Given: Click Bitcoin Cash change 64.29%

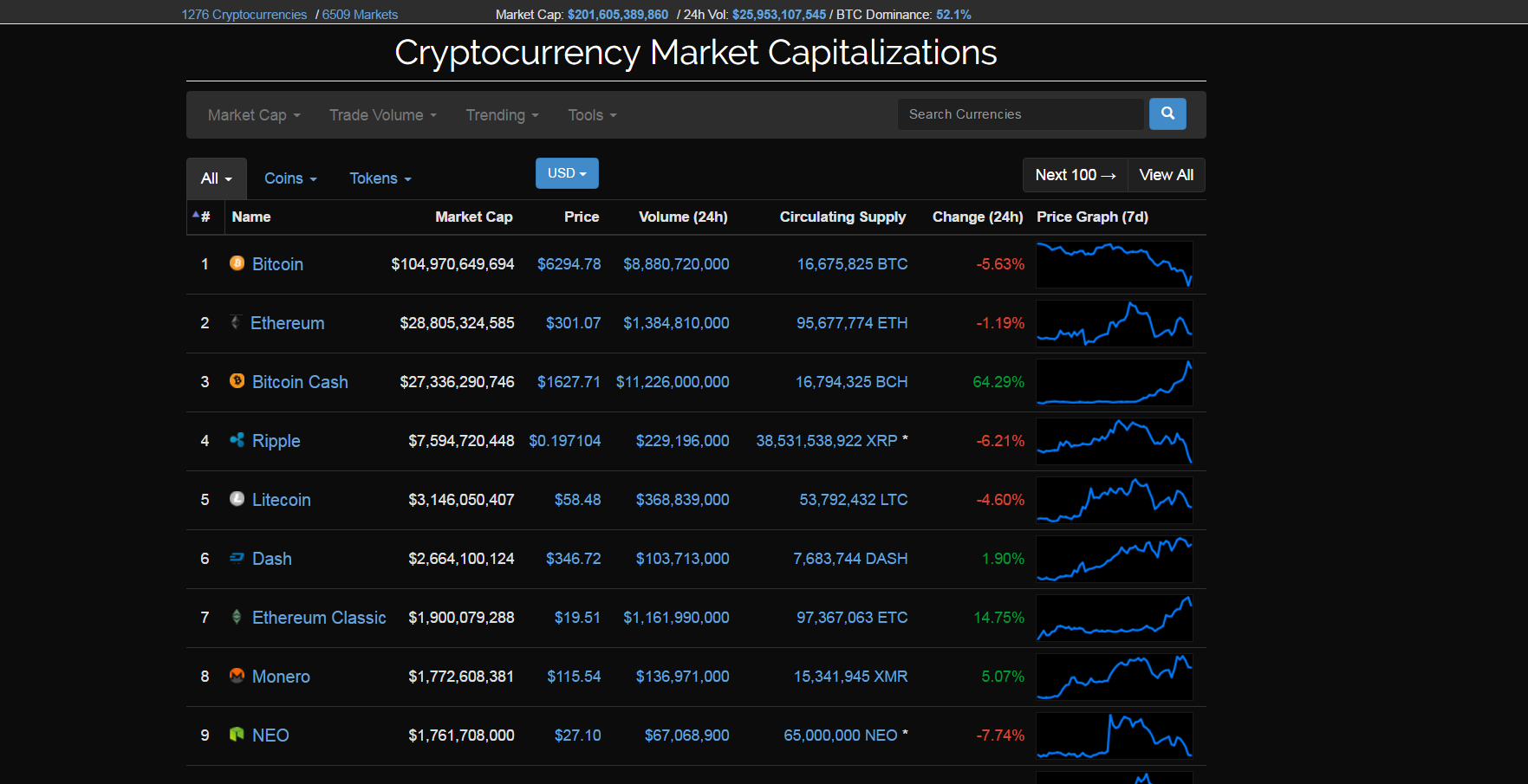Looking at the screenshot, I should tap(998, 382).
